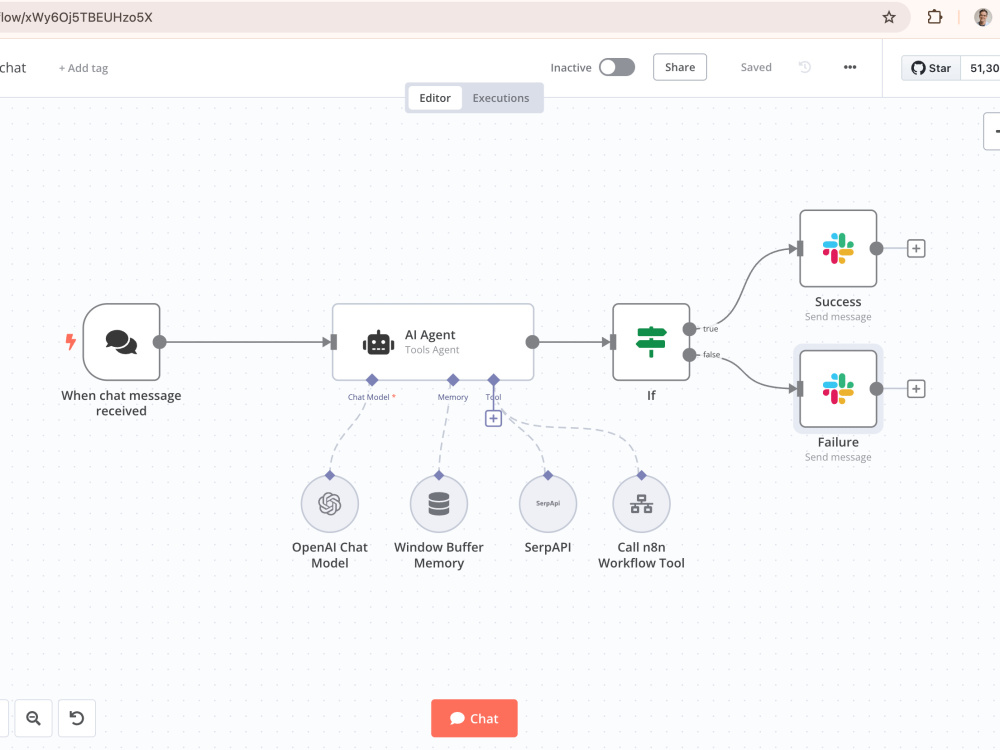
Task: Select the Call n8n Workflow Tool node
Action: coord(641,504)
